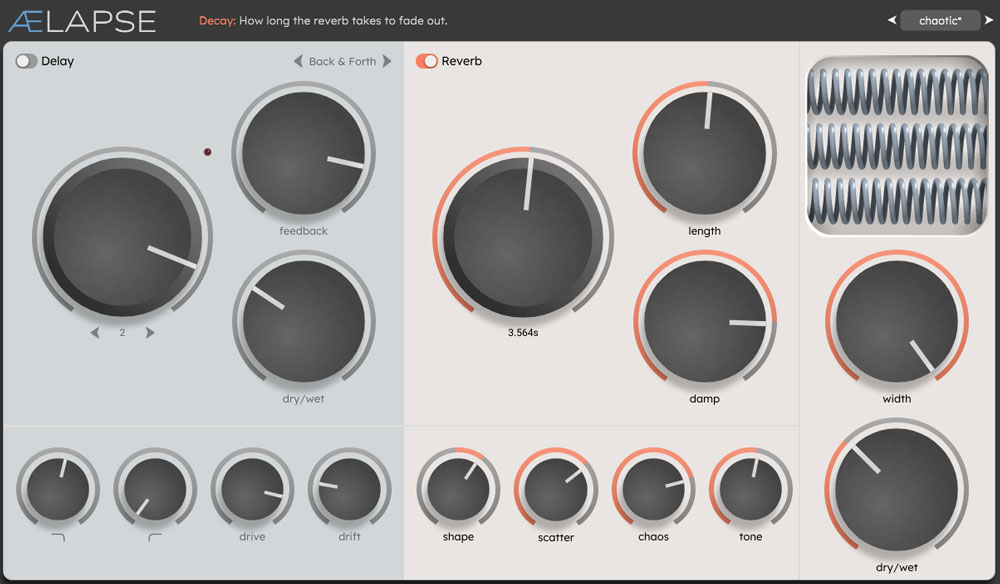The height and width of the screenshot is (584, 1000).
Task: Increase delay division with right stepper arrow
Action: 150,332
